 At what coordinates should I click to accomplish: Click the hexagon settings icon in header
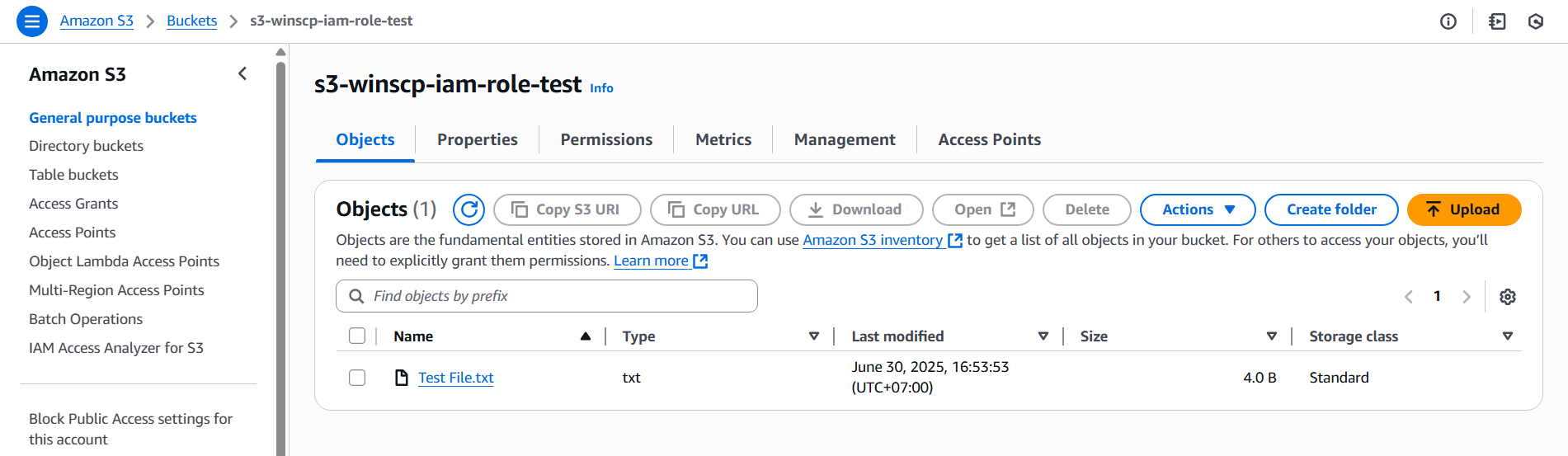(1536, 21)
